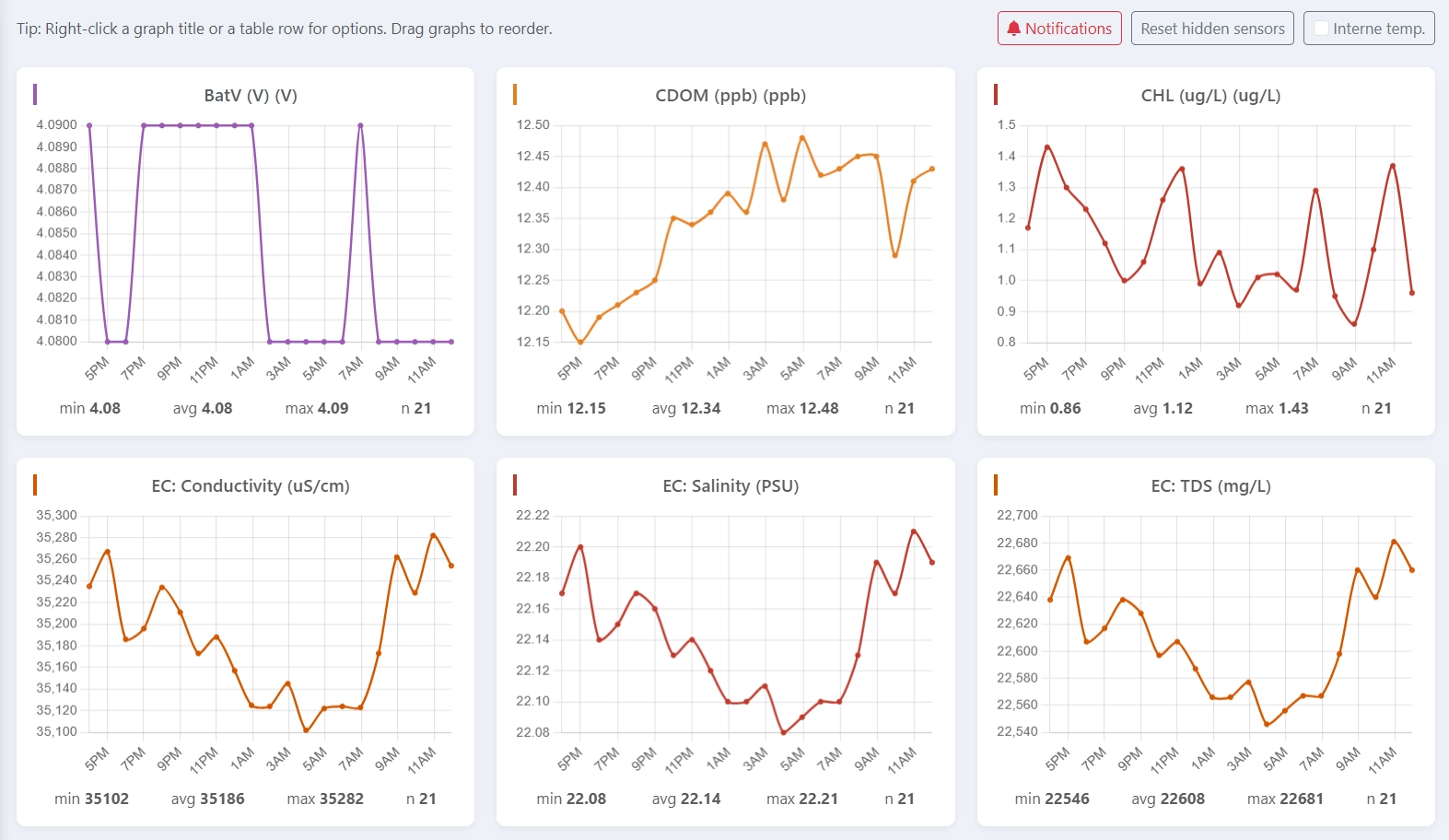The height and width of the screenshot is (840, 1449).
Task: Click 'min 22.08' under the Salinity graph
Action: tap(571, 799)
